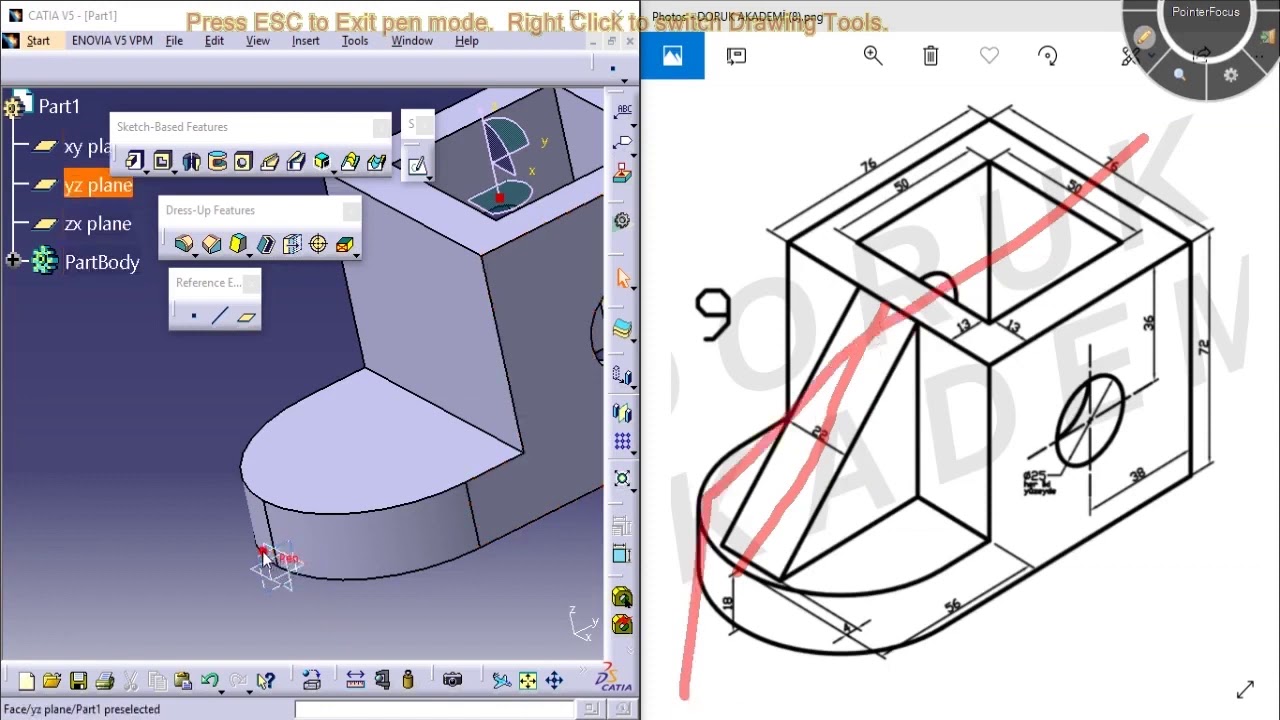Viewport: 1280px width, 720px height.
Task: Click the Remove Face tool icon
Action: tap(344, 244)
